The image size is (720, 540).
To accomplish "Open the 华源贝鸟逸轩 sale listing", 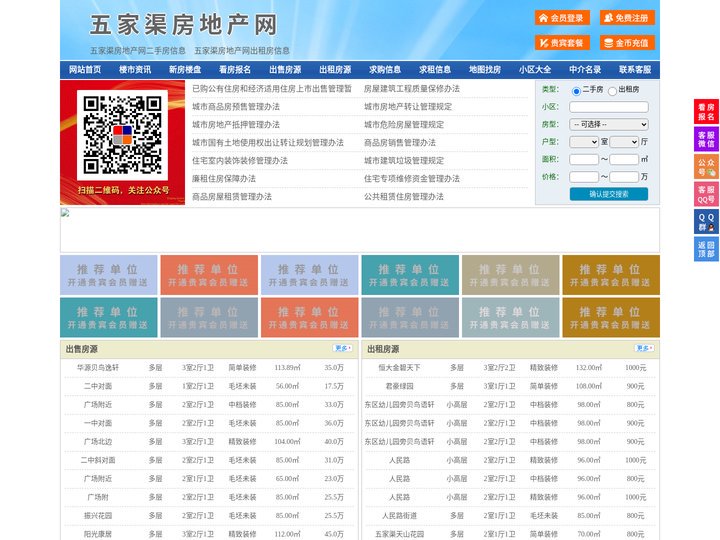I will click(x=98, y=368).
